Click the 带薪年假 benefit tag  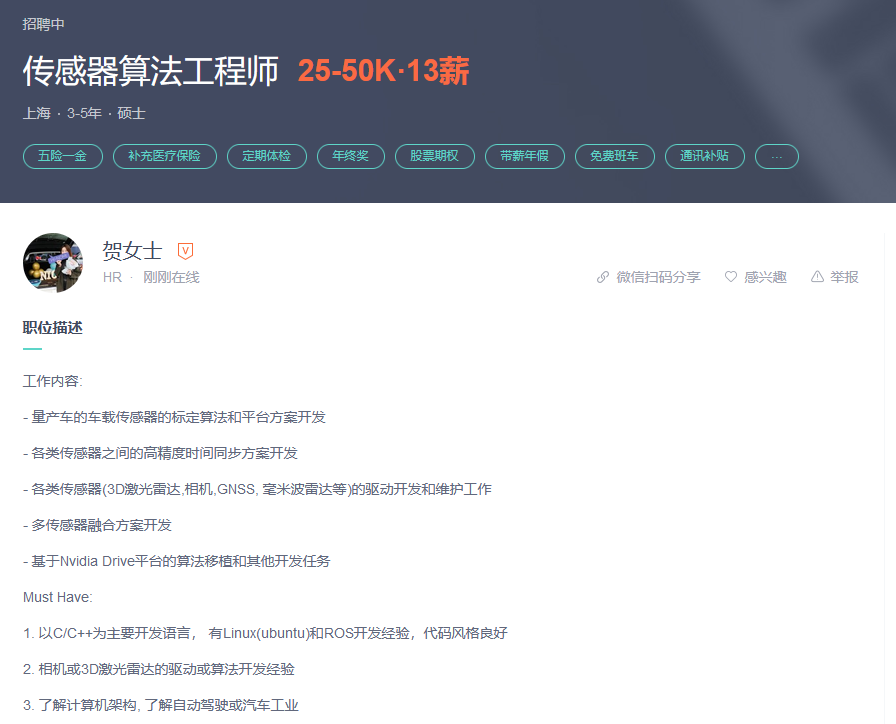click(525, 157)
